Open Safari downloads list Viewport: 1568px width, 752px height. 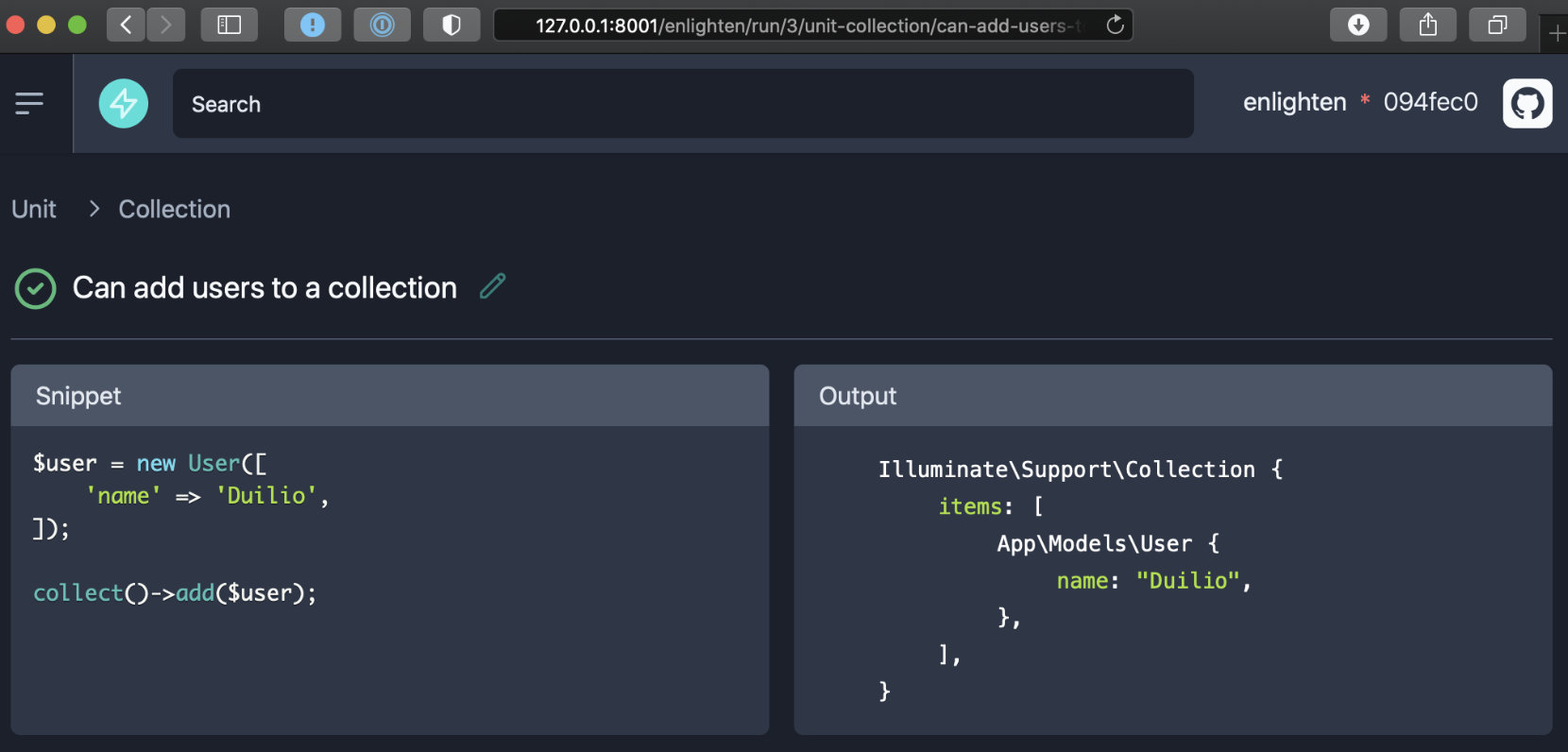(1358, 25)
